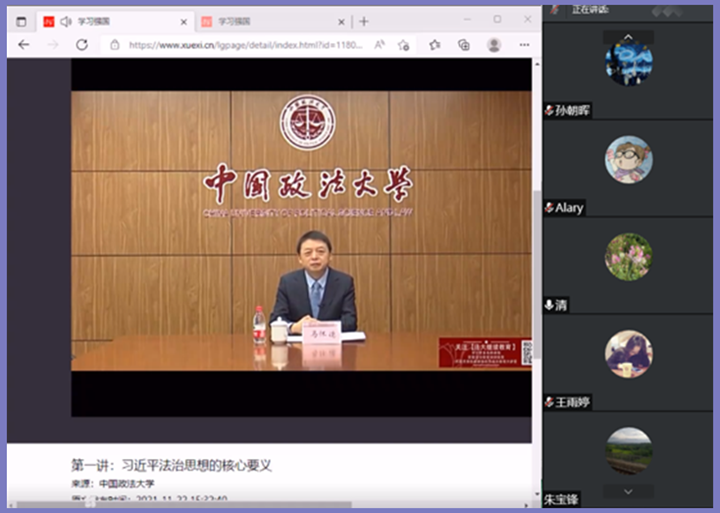The width and height of the screenshot is (720, 513).
Task: Mute the audio-playing tab via speaker icon
Action: click(66, 21)
